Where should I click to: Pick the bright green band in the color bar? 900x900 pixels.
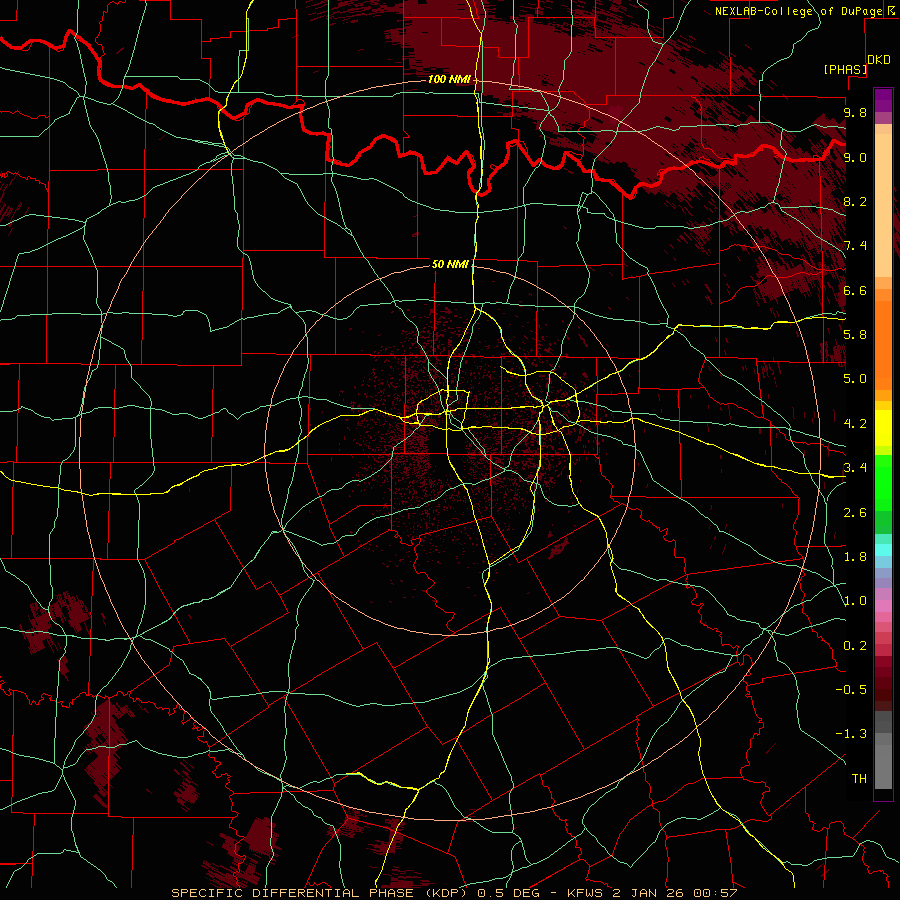pos(883,485)
